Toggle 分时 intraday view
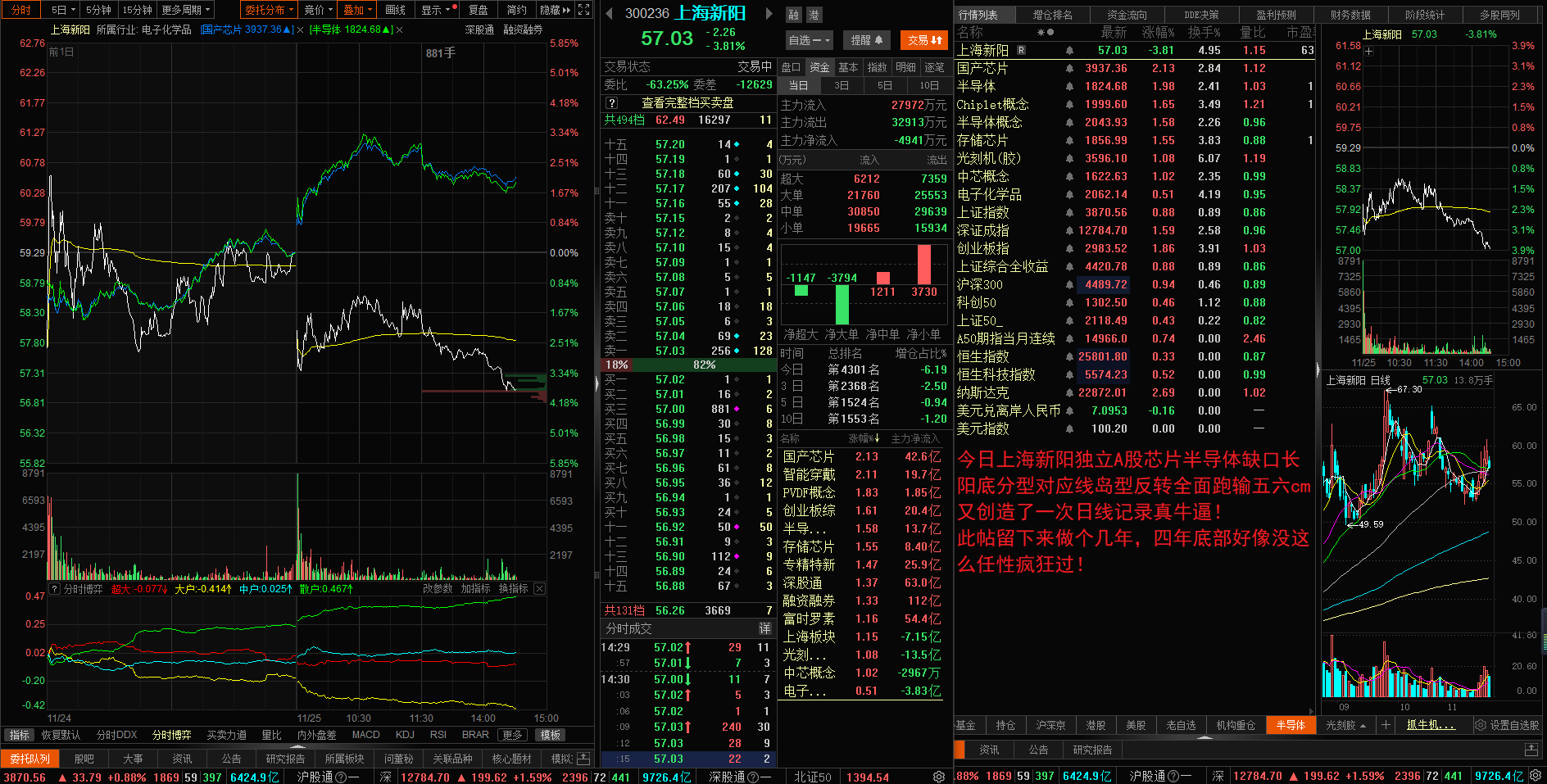Viewport: 1547px width, 784px height. [21, 10]
